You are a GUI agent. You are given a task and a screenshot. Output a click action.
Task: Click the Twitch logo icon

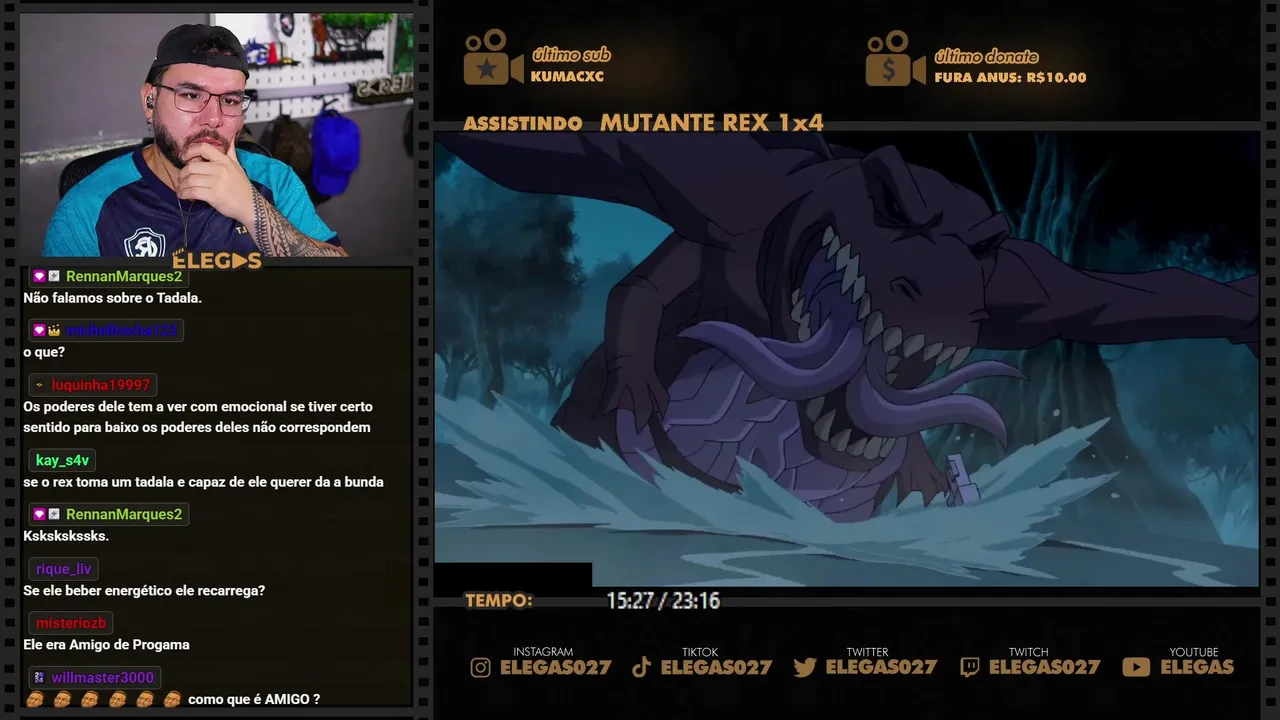click(969, 667)
